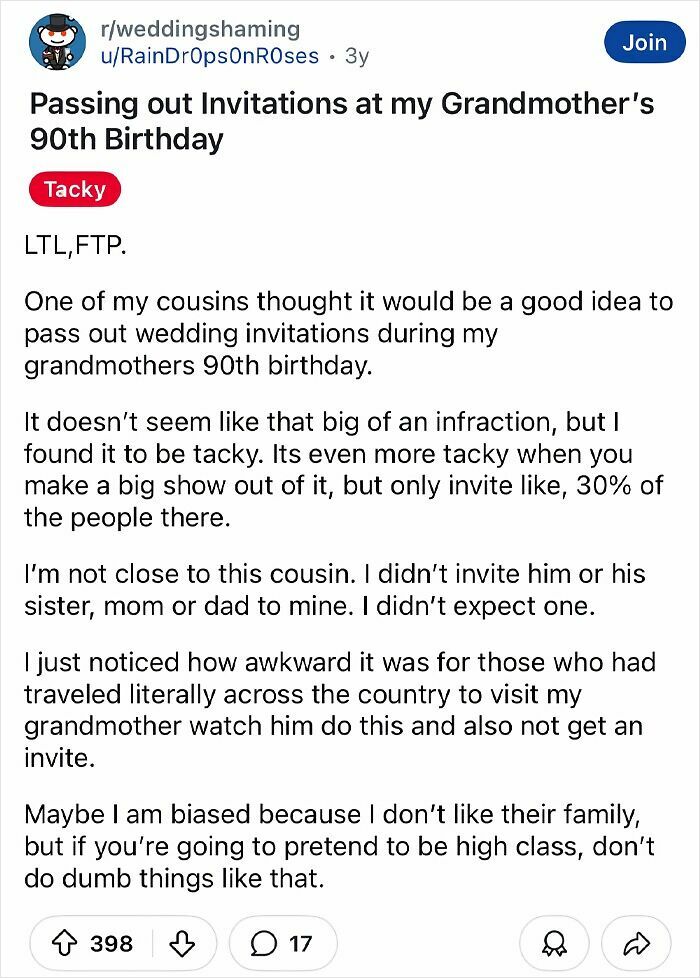Image resolution: width=700 pixels, height=978 pixels.
Task: Open comments via the speech bubble icon
Action: (x=266, y=942)
